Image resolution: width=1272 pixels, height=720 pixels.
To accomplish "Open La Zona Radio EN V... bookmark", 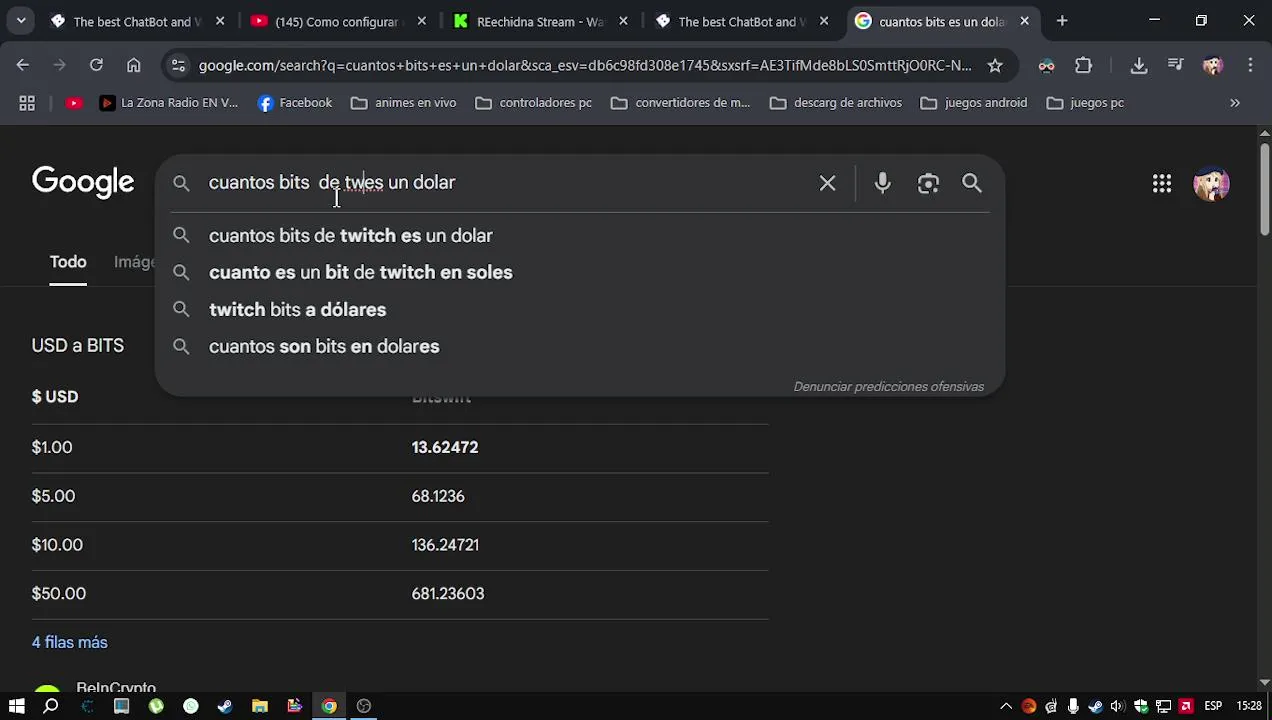I will [168, 102].
